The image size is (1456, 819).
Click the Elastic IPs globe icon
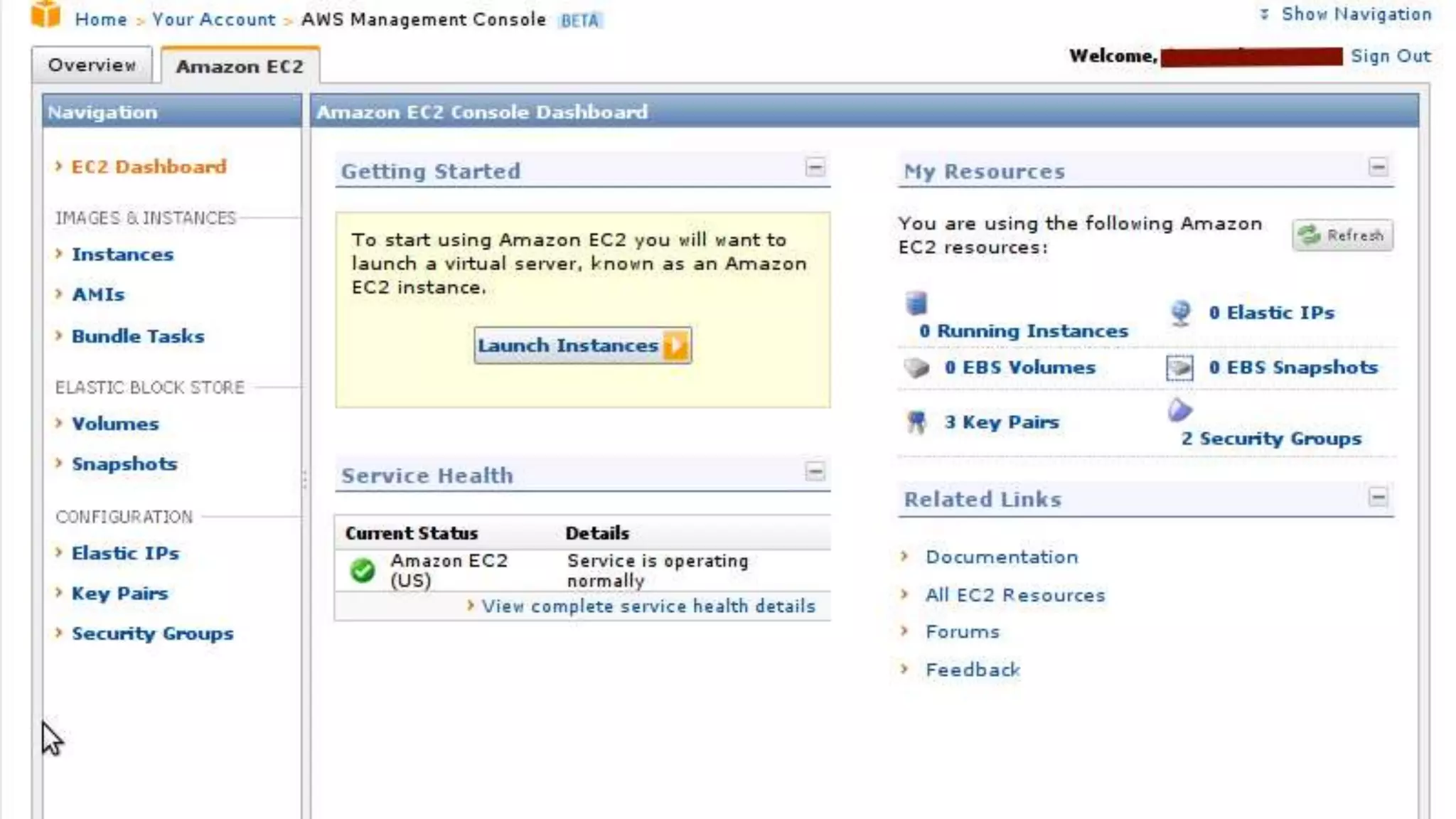click(1180, 313)
